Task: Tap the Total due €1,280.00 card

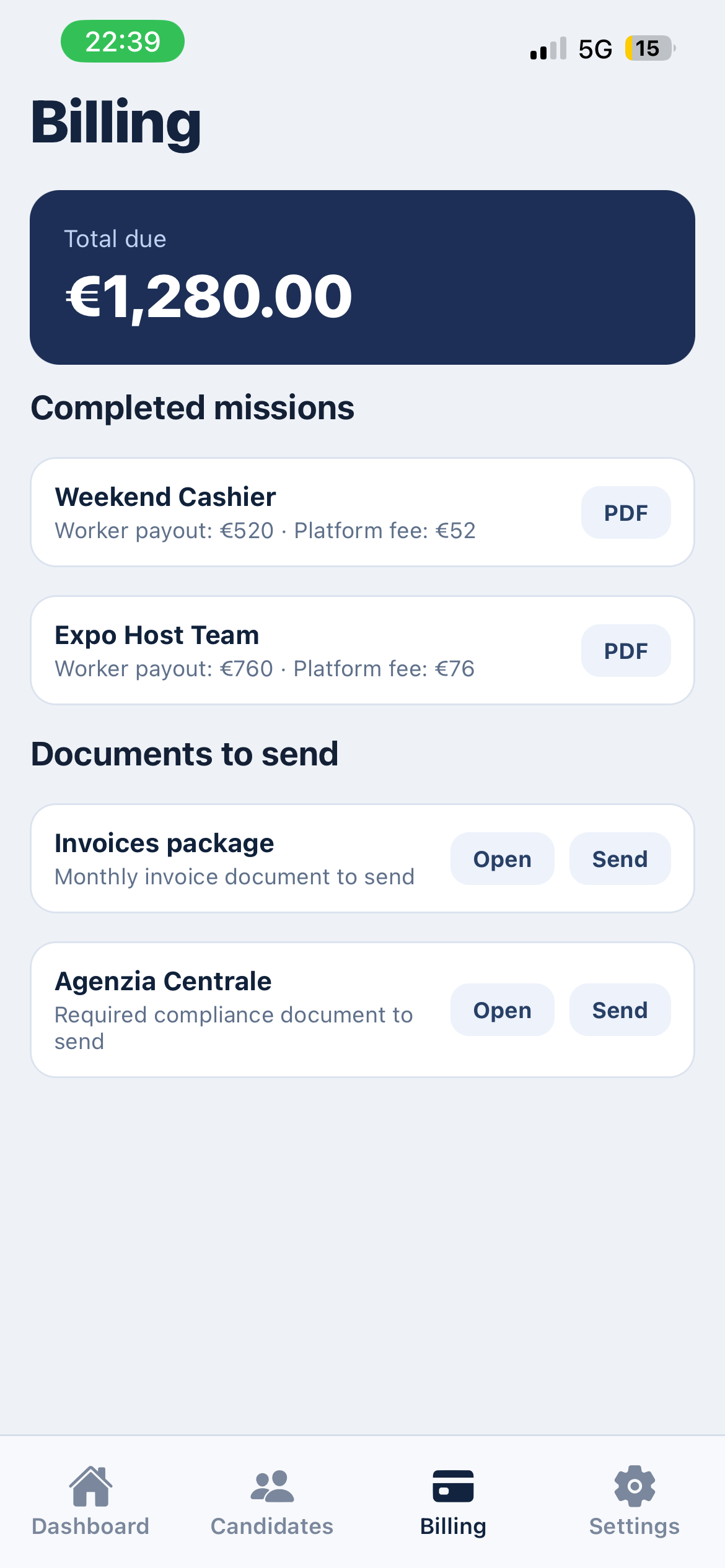Action: coord(362,277)
